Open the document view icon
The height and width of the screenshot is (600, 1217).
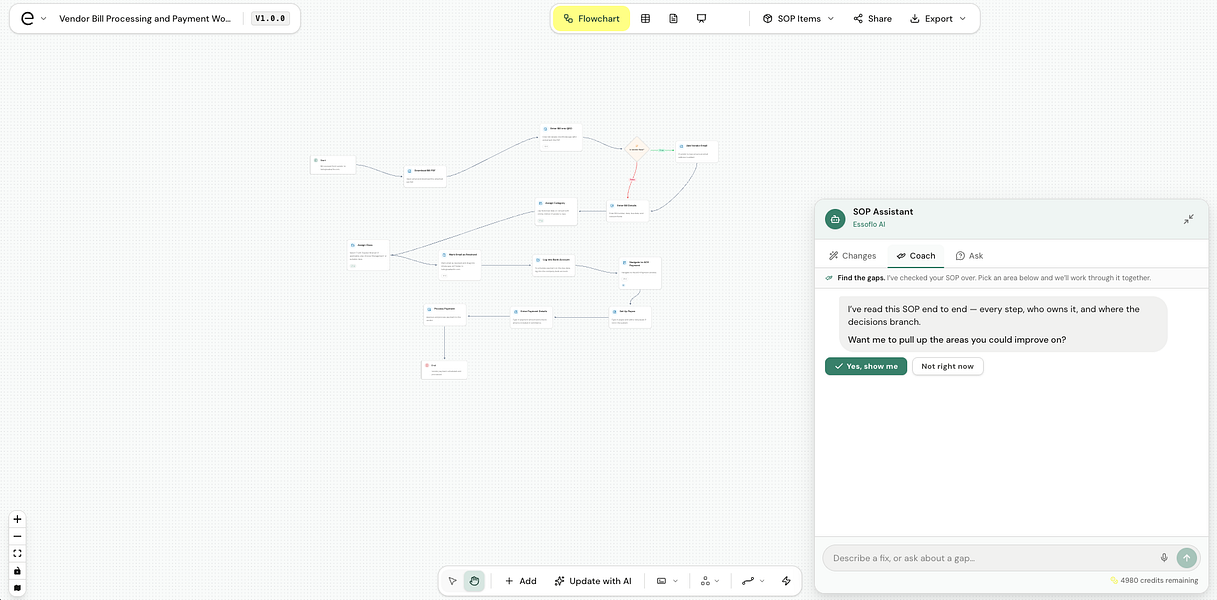[x=673, y=18]
